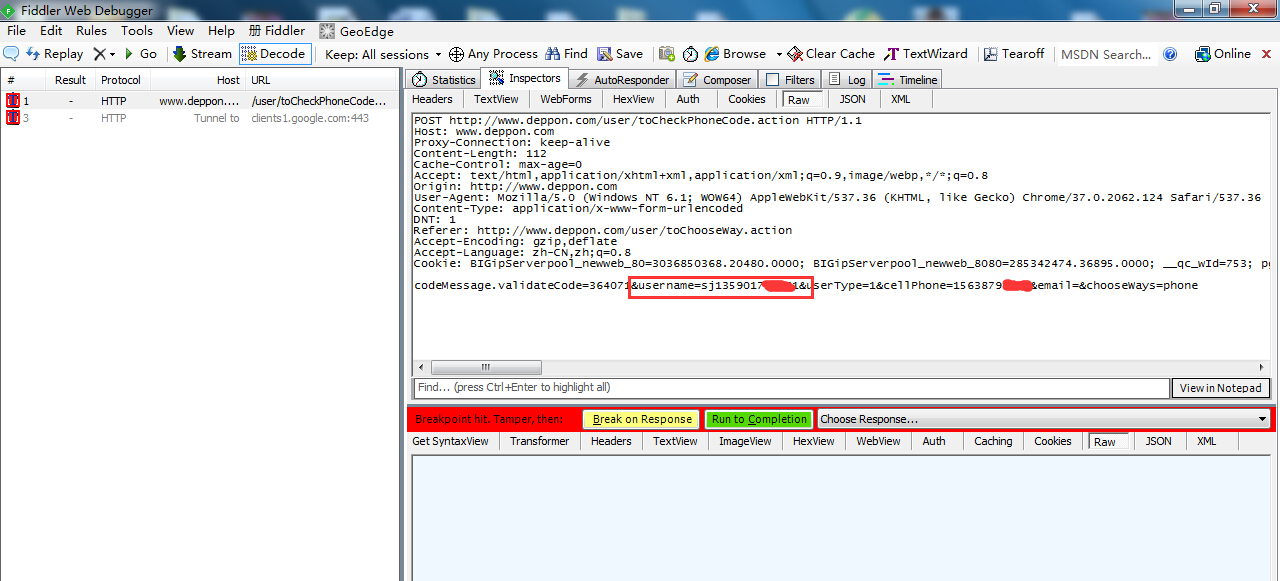Select the response WebView tab

879,441
